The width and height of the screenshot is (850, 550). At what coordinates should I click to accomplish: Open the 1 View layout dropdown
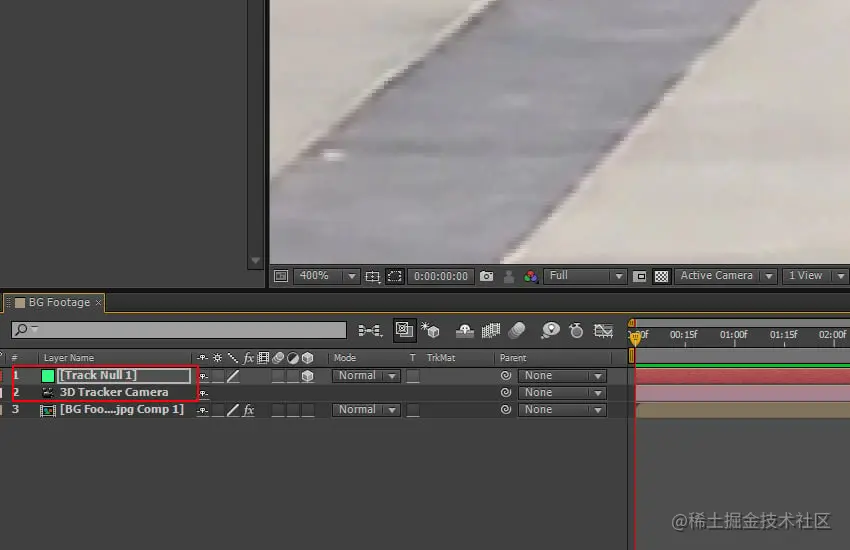pos(815,276)
